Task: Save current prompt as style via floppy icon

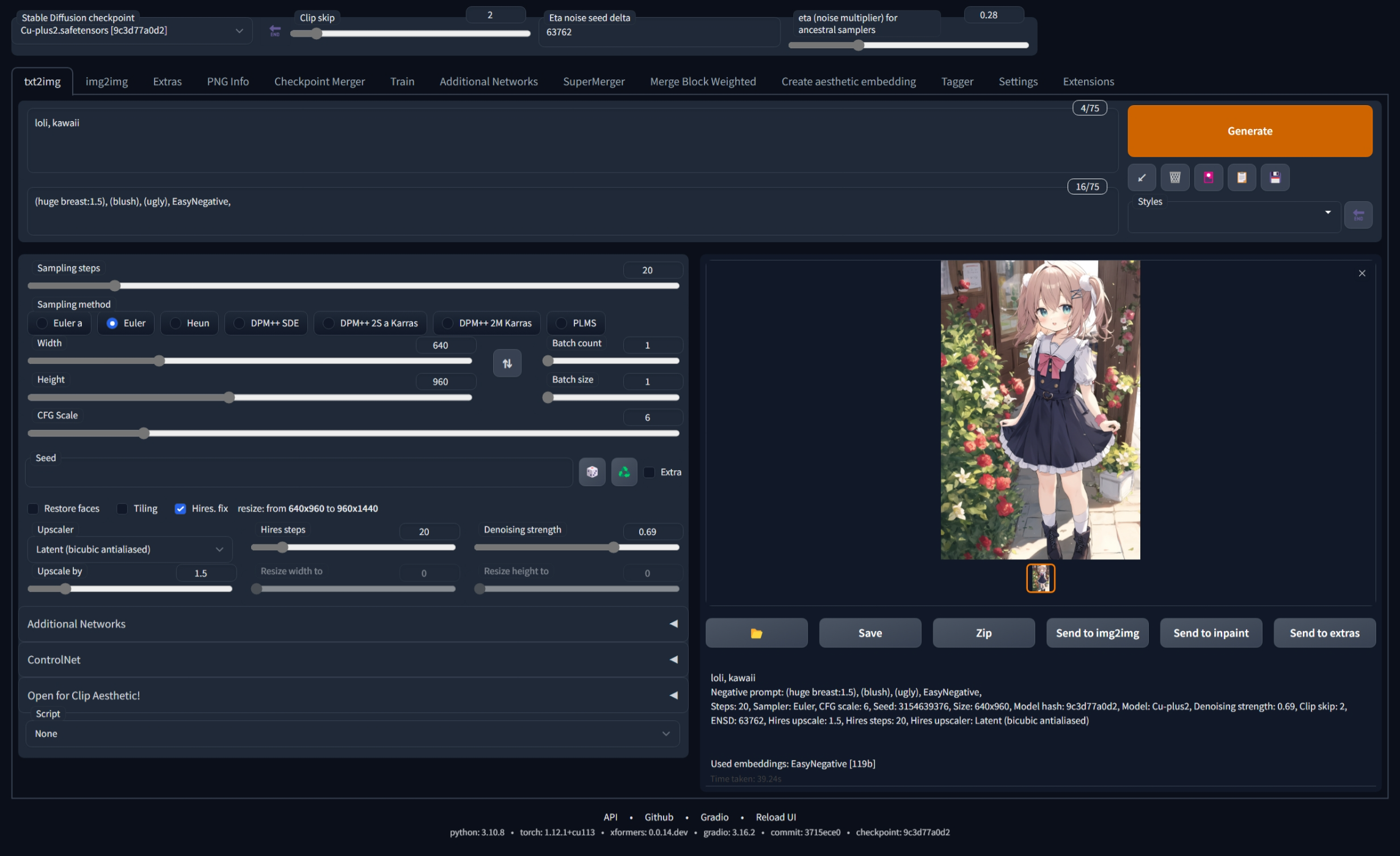Action: click(1275, 177)
